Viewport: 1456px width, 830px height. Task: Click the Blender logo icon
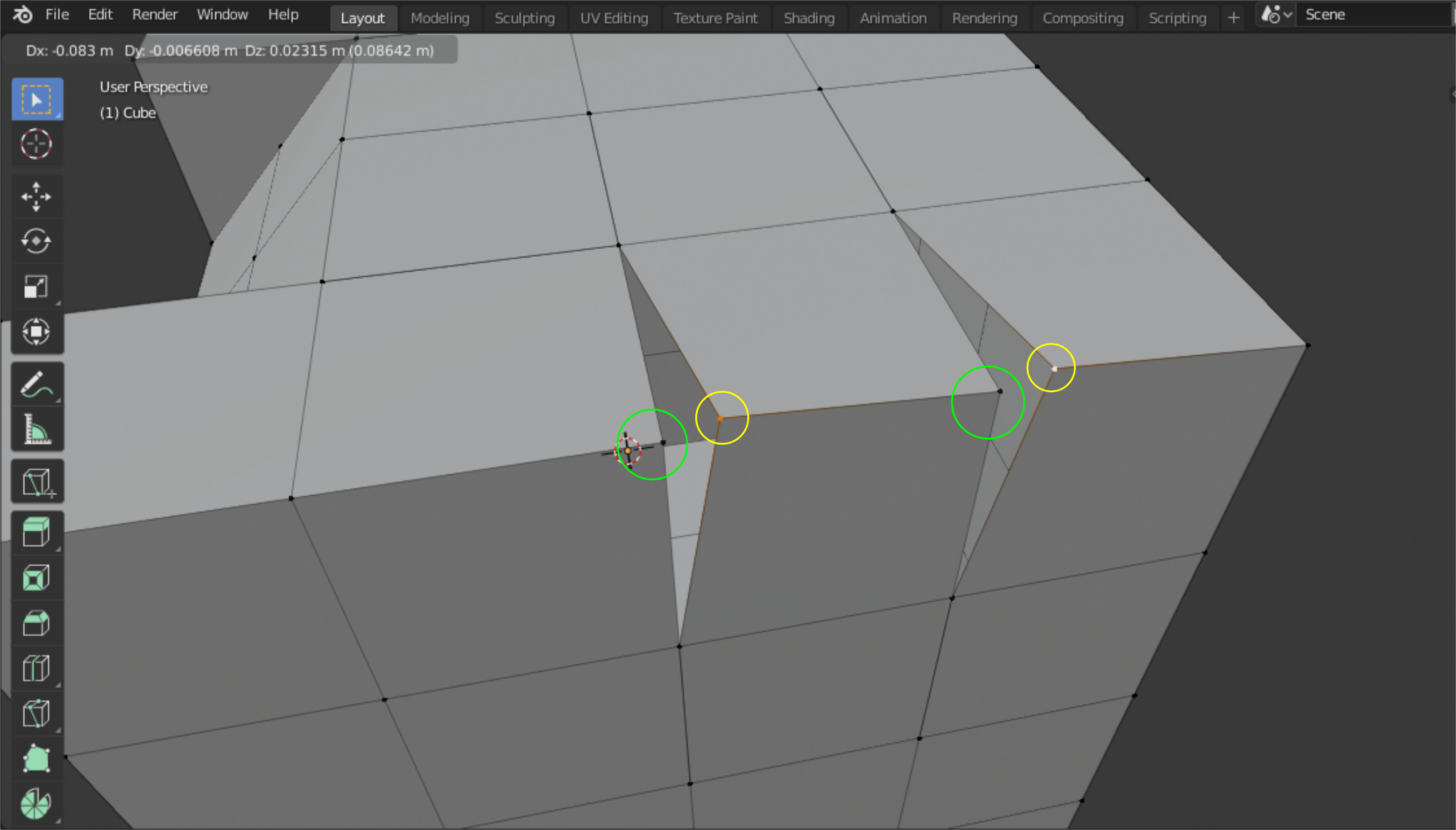(x=22, y=14)
